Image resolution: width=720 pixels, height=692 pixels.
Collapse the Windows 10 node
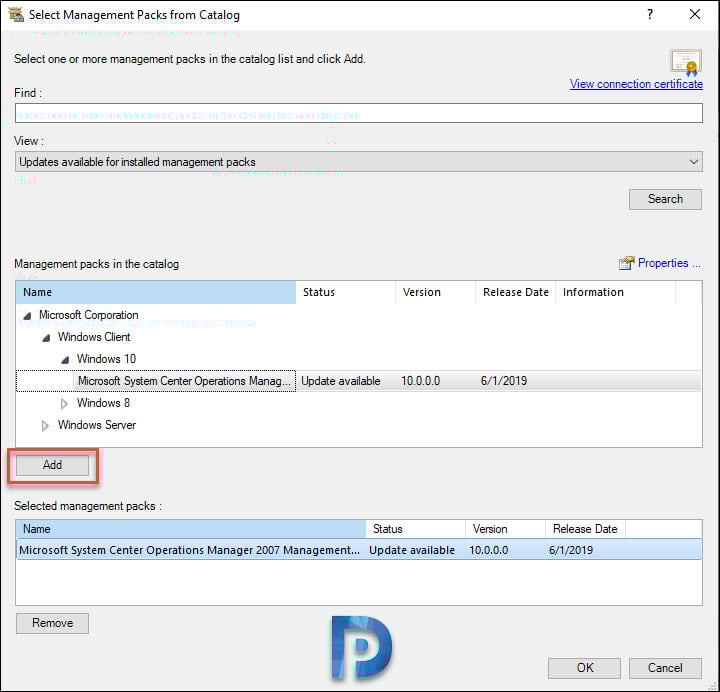pyautogui.click(x=65, y=360)
